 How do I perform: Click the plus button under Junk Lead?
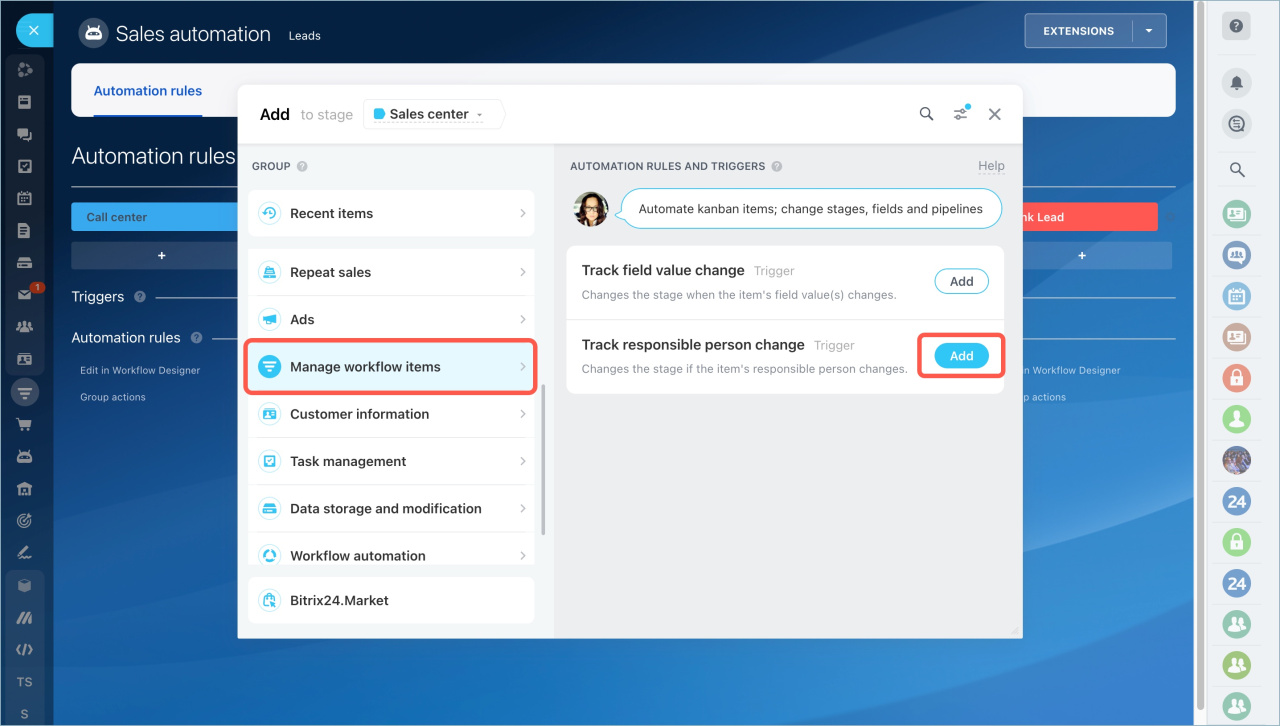(x=1082, y=256)
